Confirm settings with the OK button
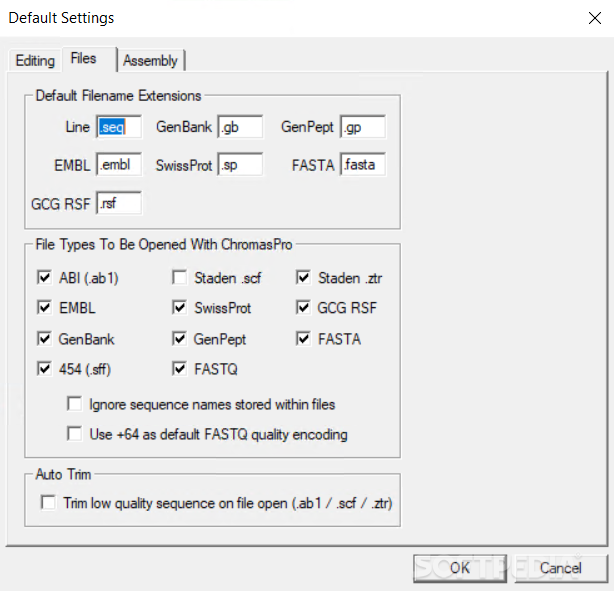This screenshot has width=614, height=591. point(460,568)
